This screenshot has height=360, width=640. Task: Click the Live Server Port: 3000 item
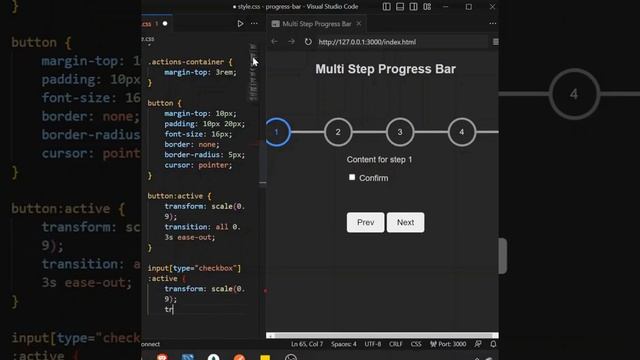tap(448, 344)
